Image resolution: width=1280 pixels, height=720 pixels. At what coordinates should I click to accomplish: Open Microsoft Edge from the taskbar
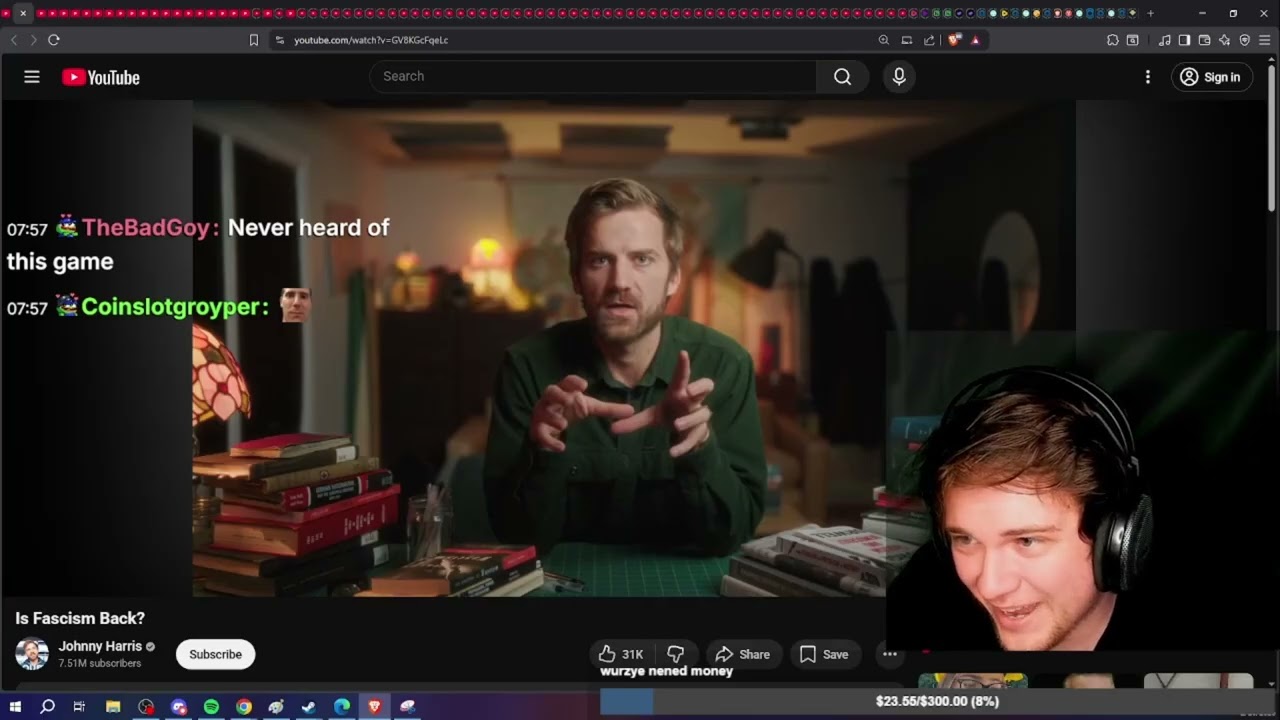click(342, 706)
